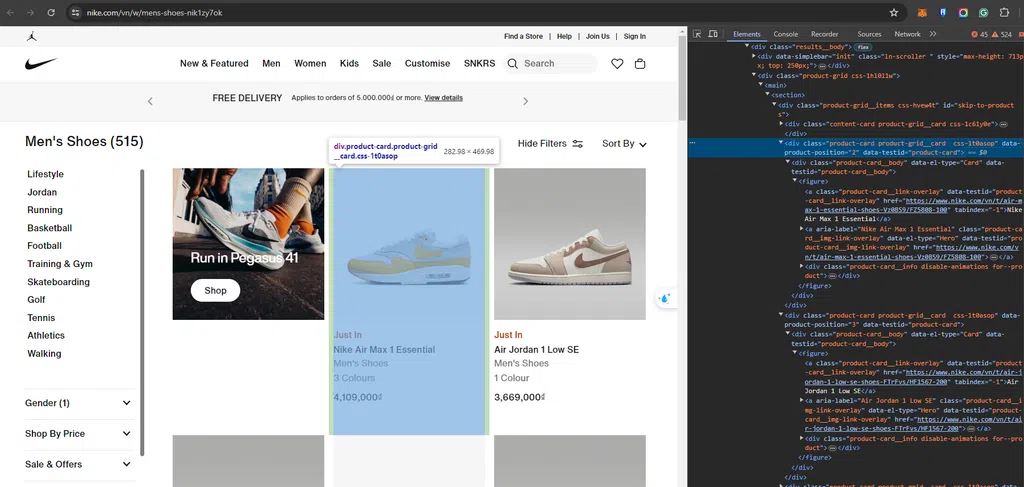Select the DevTools inspect element tool
Screen dimensions: 1024x487
(697, 34)
